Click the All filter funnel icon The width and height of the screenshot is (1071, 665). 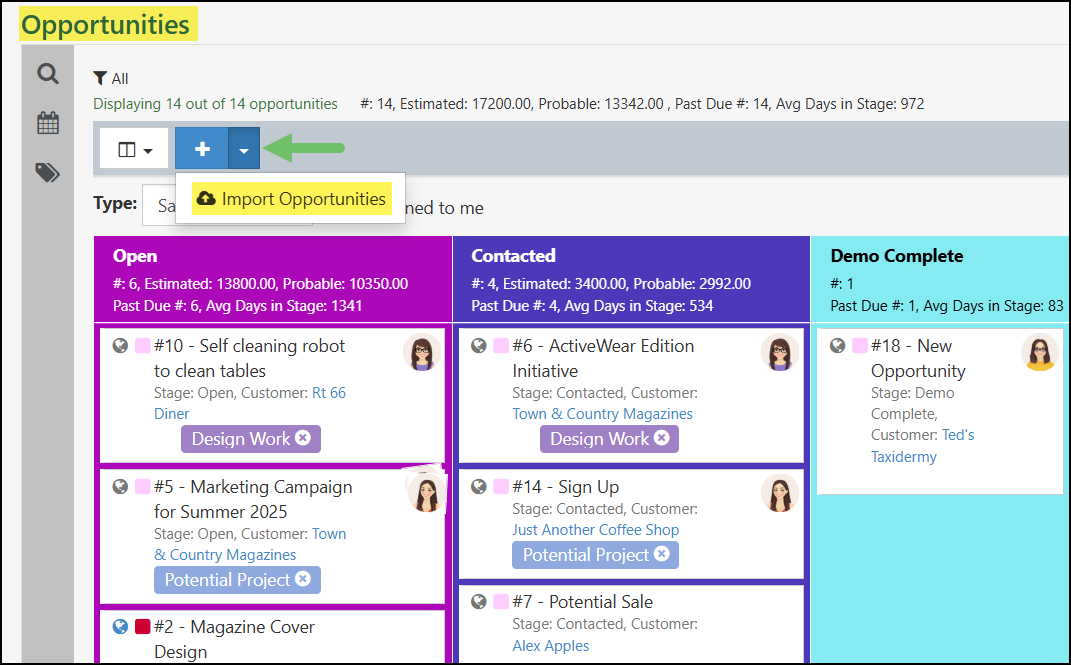click(100, 79)
